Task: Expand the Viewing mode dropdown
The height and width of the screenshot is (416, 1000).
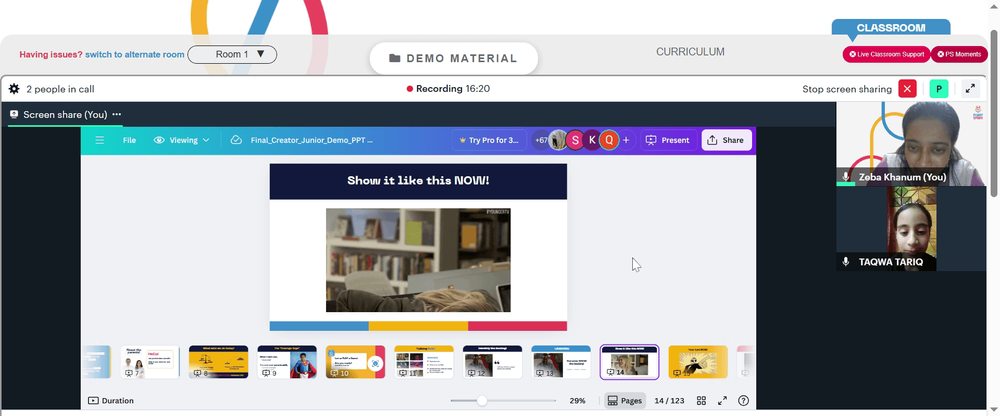Action: tap(182, 140)
